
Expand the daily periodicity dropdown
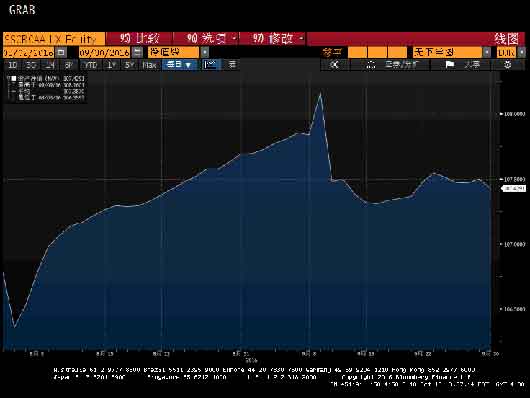click(179, 64)
